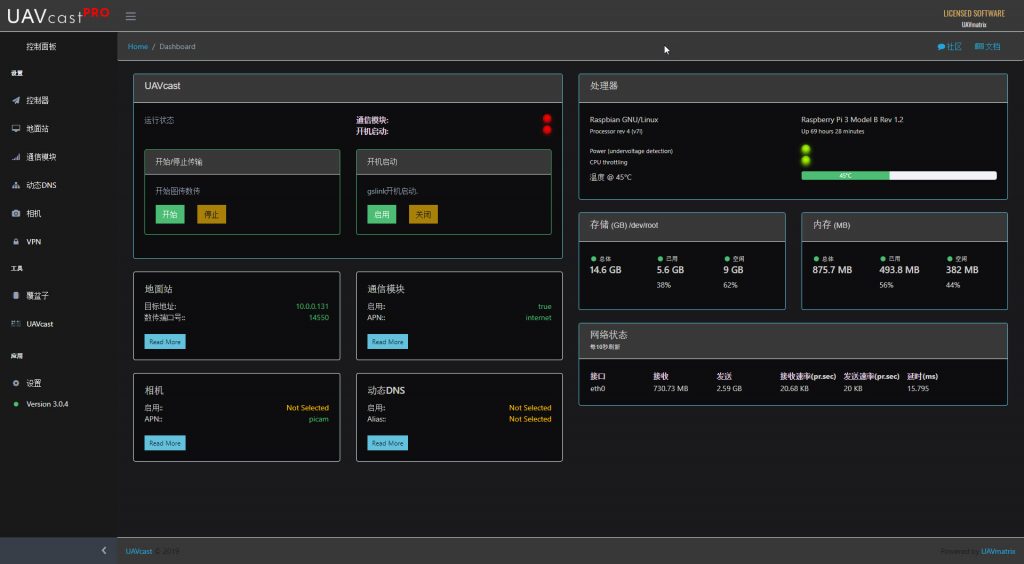Click the red 开机启动 status indicator

point(547,130)
